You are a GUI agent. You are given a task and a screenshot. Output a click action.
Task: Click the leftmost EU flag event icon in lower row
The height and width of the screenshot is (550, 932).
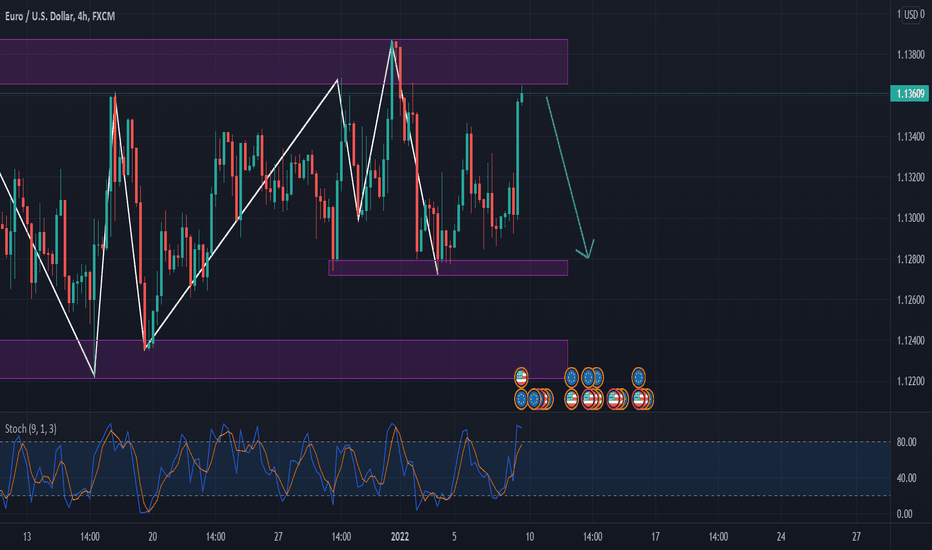point(521,399)
